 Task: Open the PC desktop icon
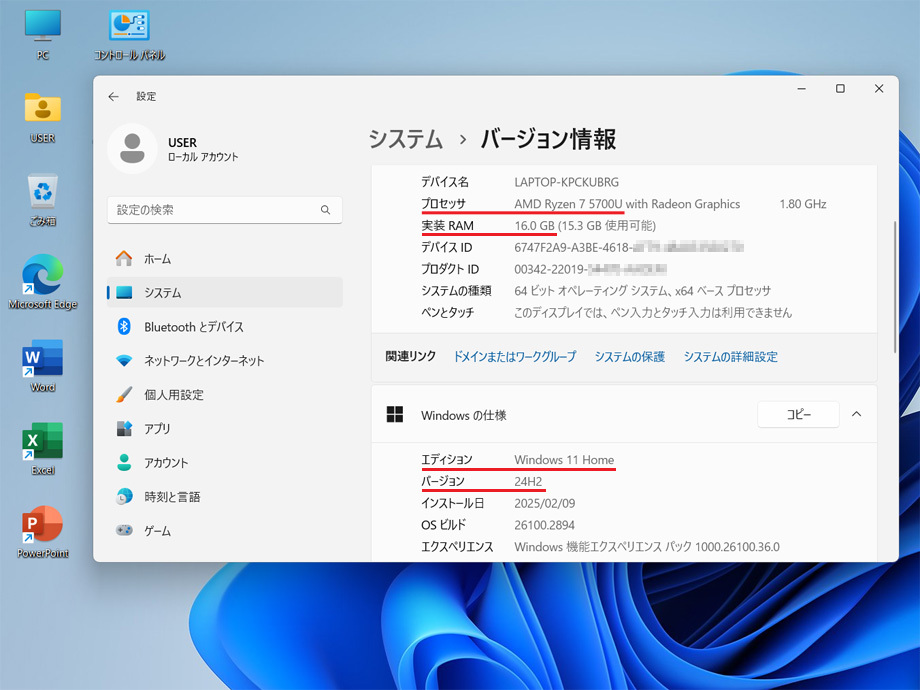point(42,35)
